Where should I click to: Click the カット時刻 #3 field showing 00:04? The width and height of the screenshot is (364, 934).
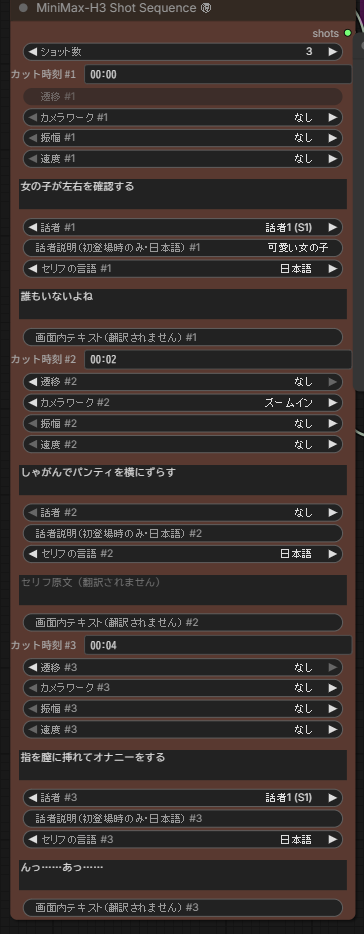(217, 645)
